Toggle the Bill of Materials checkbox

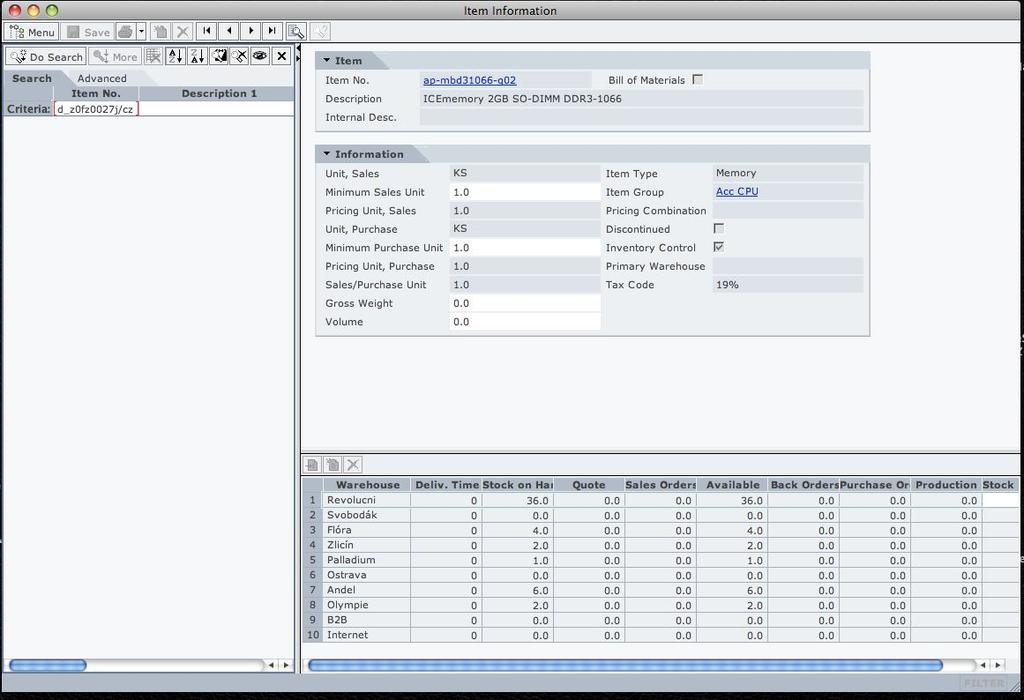coord(697,80)
